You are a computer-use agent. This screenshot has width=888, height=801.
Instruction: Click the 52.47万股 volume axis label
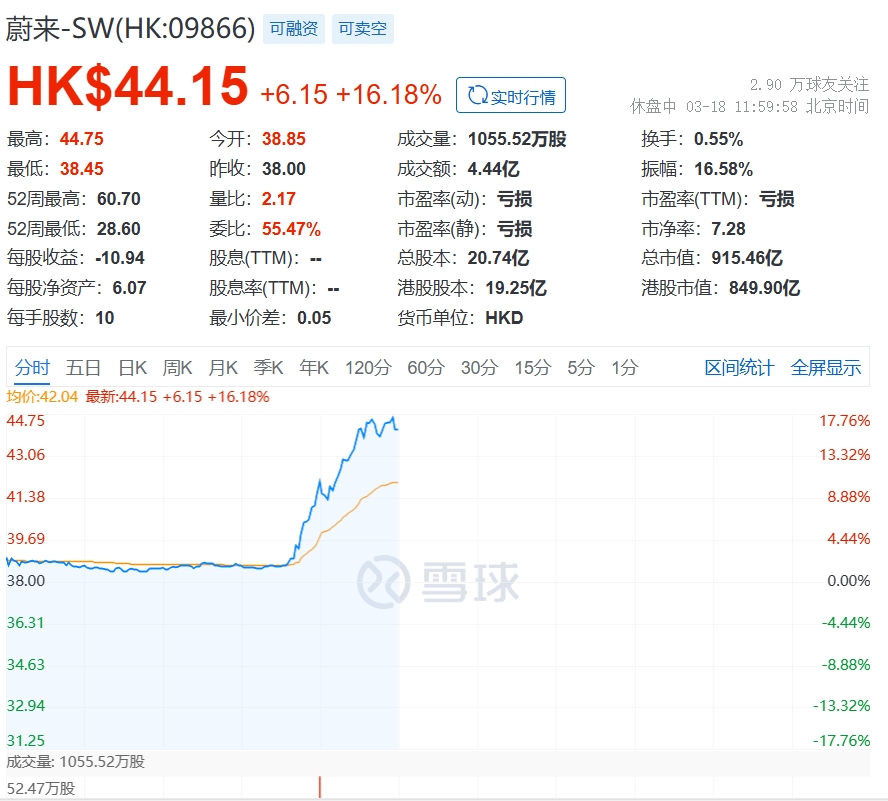point(41,789)
